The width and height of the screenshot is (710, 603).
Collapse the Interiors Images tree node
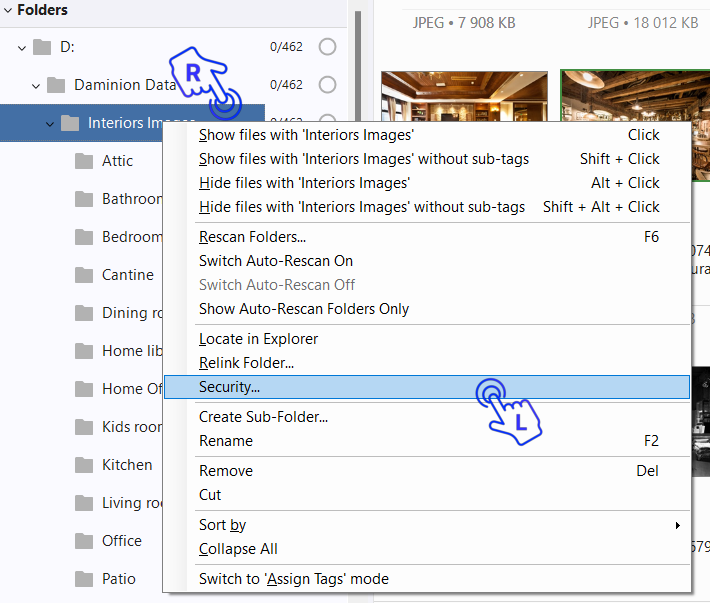(50, 123)
